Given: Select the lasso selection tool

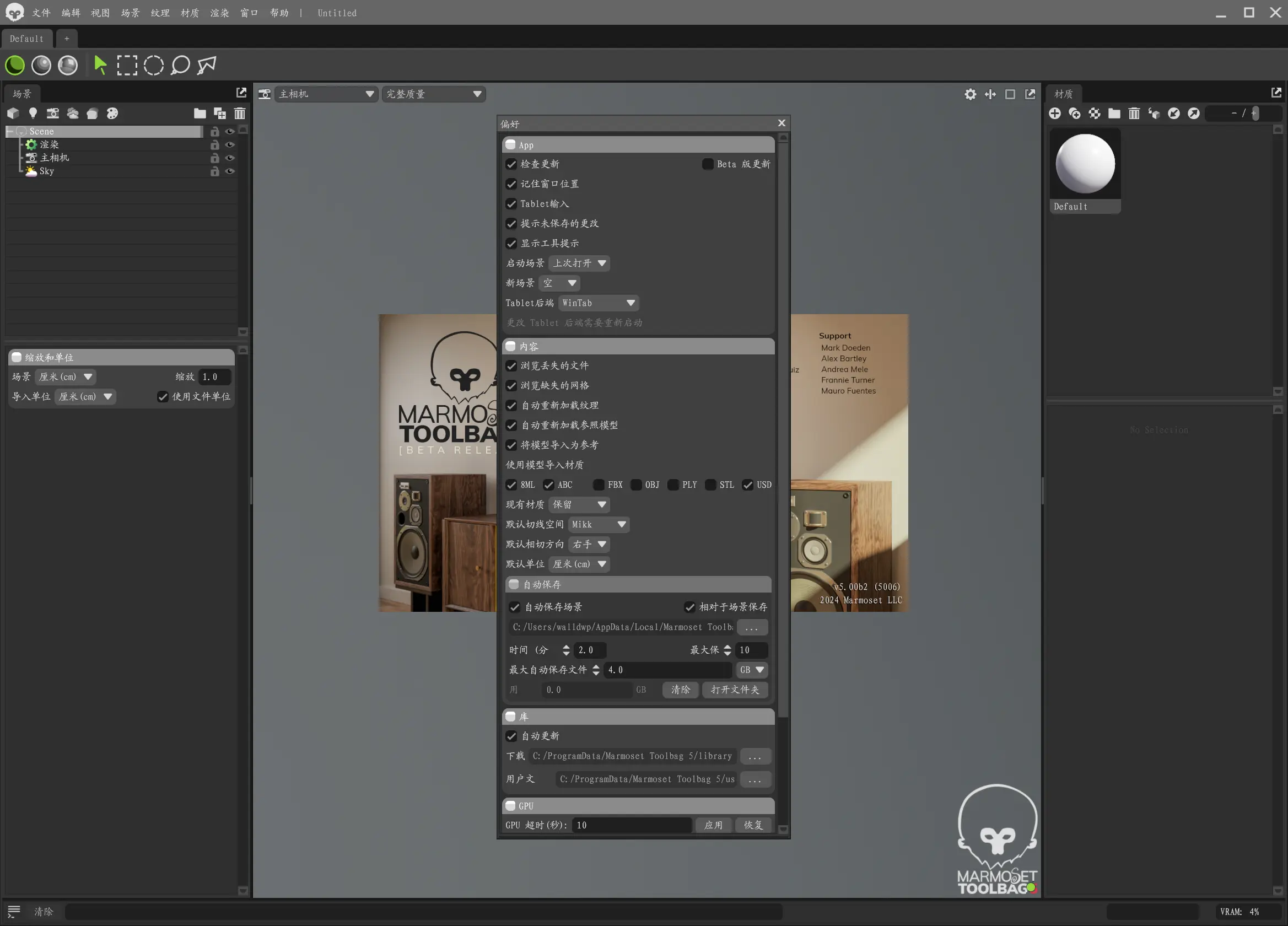Looking at the screenshot, I should pos(180,66).
